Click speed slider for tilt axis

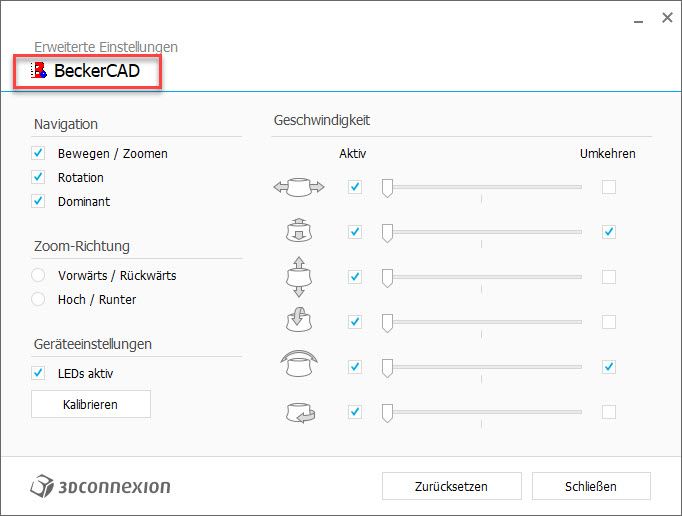(482, 322)
